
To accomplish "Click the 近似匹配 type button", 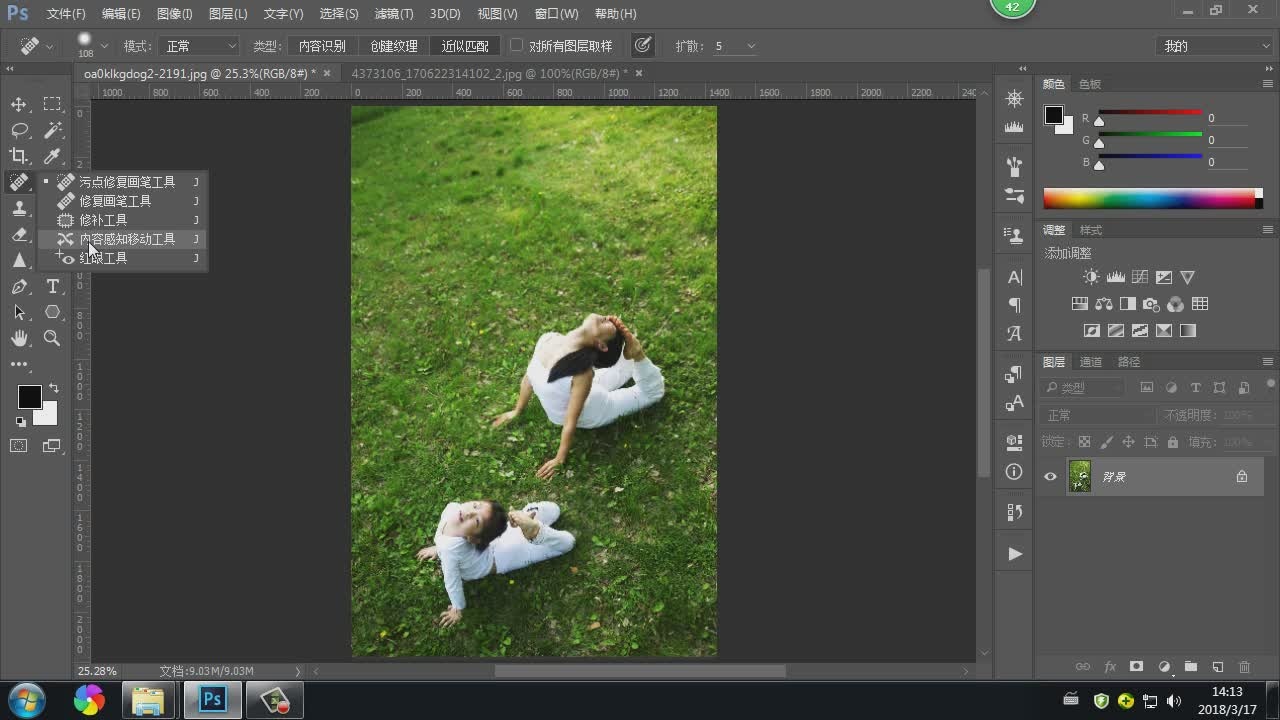I will coord(465,46).
